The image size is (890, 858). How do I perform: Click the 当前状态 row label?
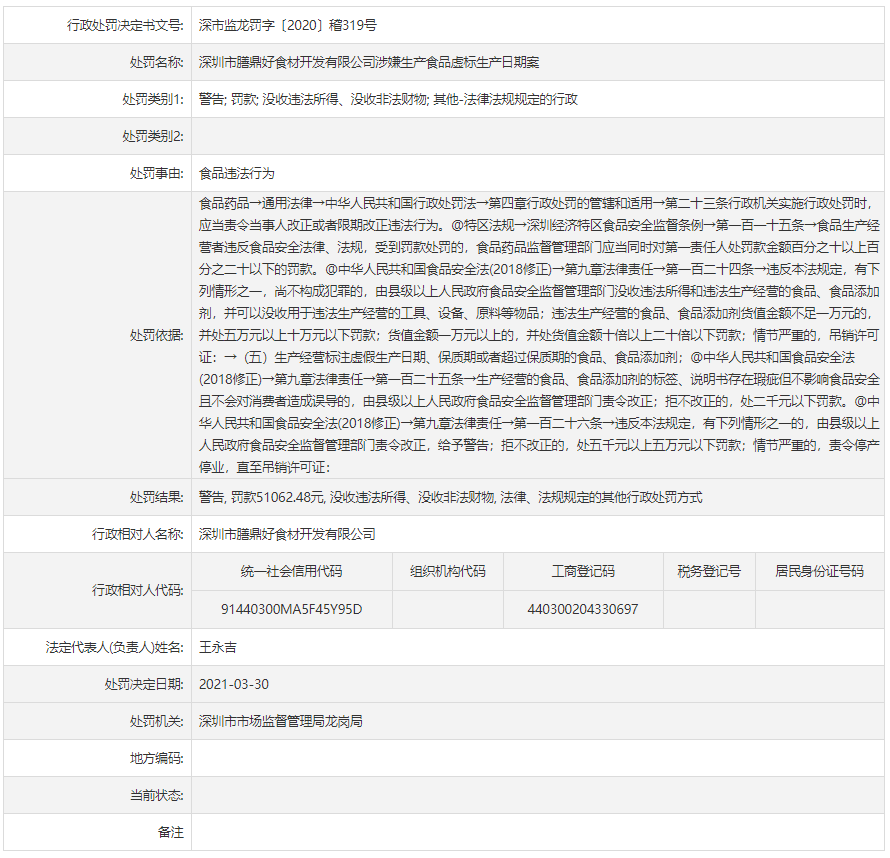tap(156, 795)
